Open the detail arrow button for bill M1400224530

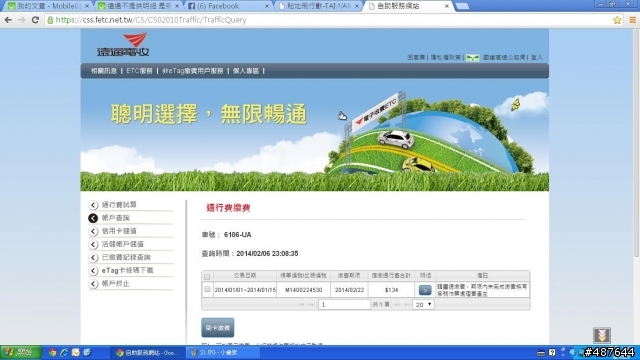[x=425, y=290]
